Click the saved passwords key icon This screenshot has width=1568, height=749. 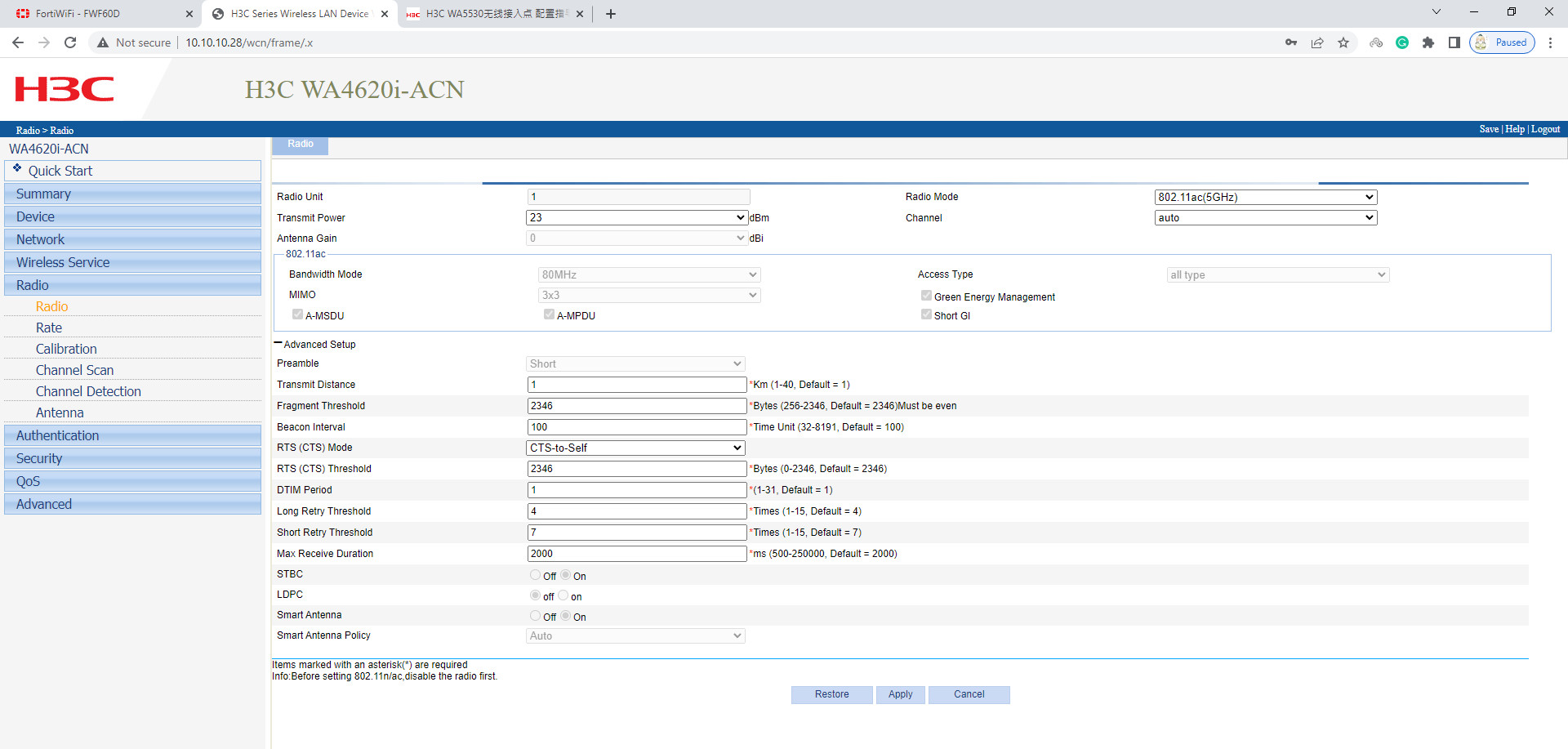coord(1291,42)
